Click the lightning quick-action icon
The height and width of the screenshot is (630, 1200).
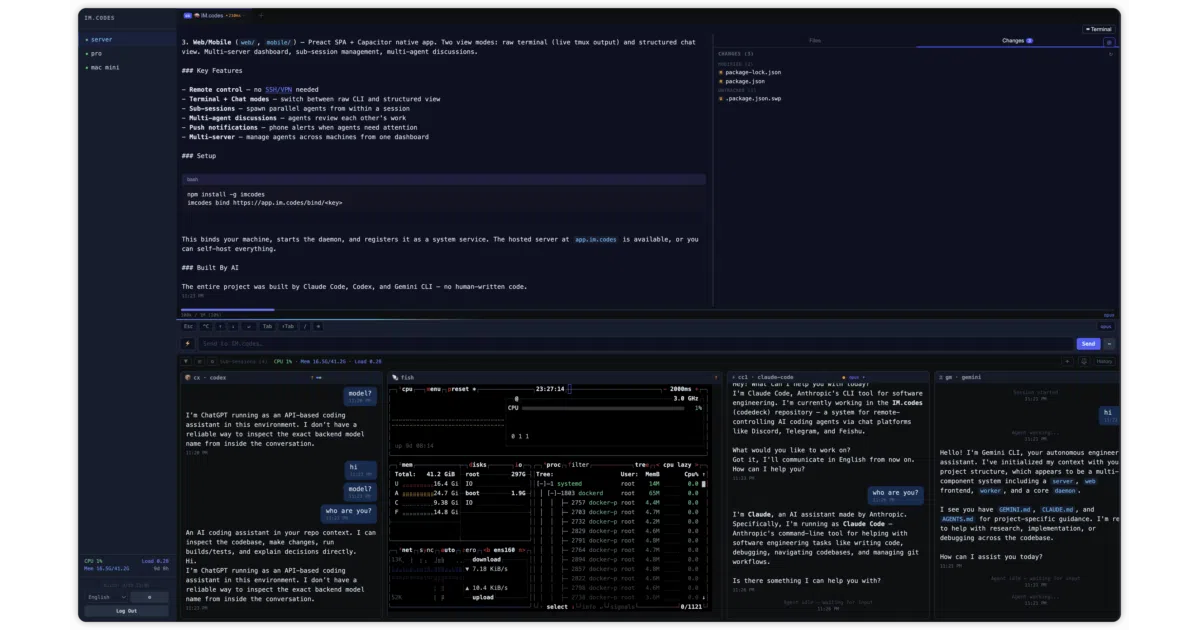tap(187, 344)
